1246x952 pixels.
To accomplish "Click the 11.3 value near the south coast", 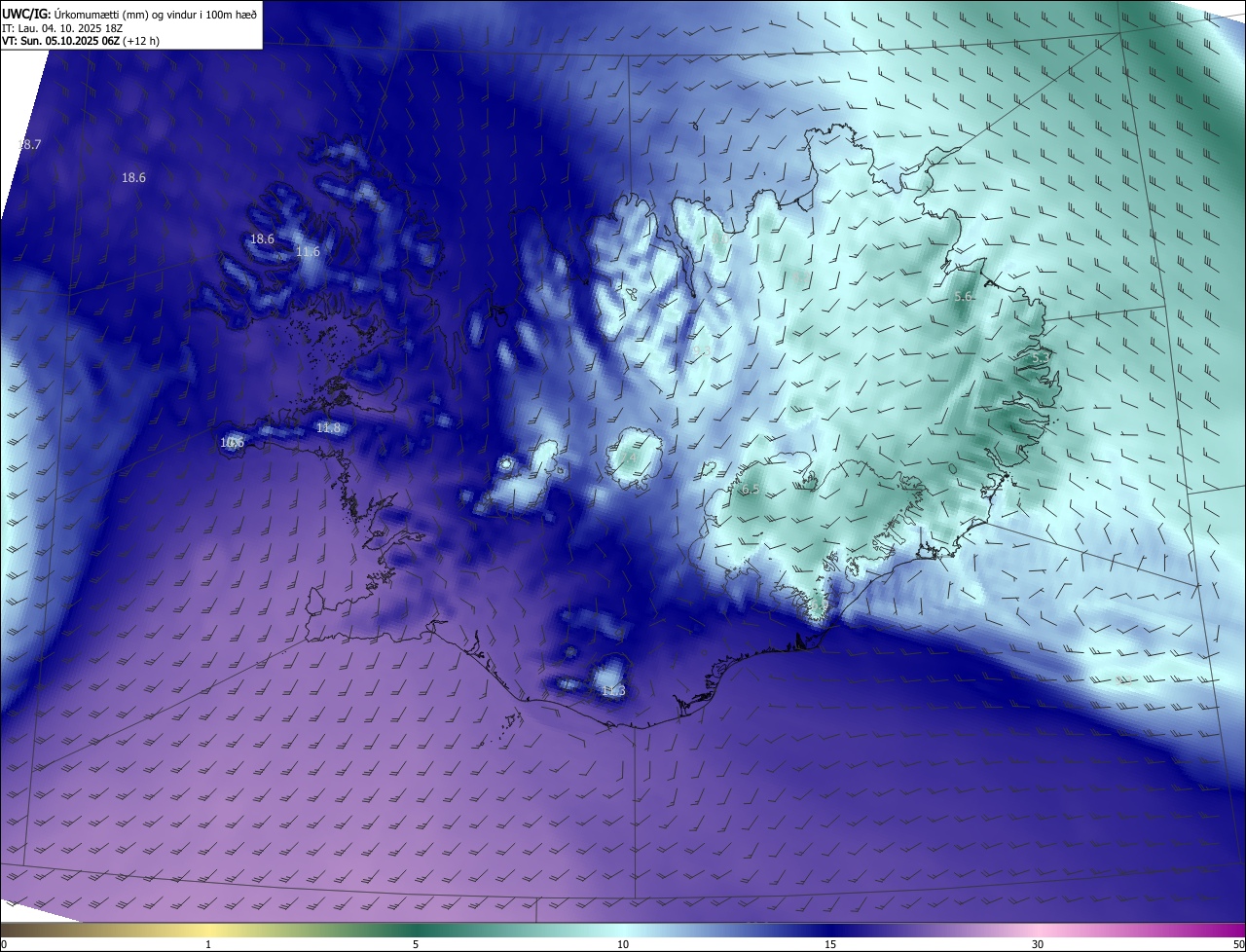I will (613, 691).
